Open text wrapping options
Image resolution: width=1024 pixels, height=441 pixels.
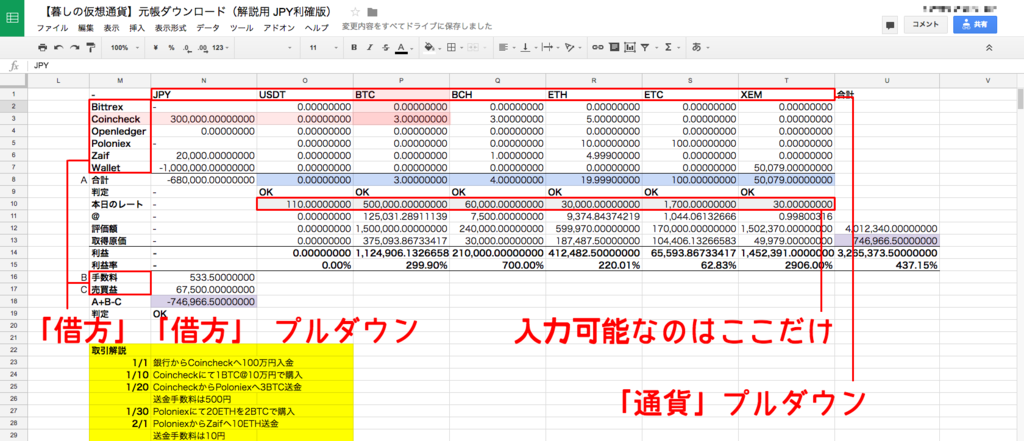coord(549,48)
